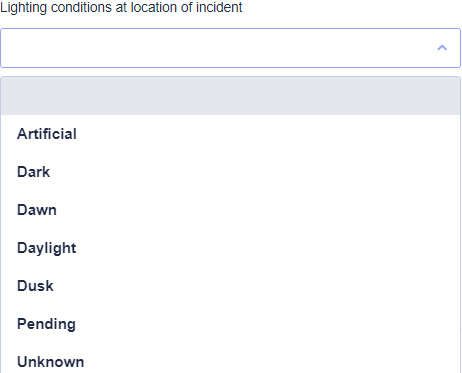The image size is (462, 373).
Task: Click the Lighting conditions at location label
Action: (121, 7)
